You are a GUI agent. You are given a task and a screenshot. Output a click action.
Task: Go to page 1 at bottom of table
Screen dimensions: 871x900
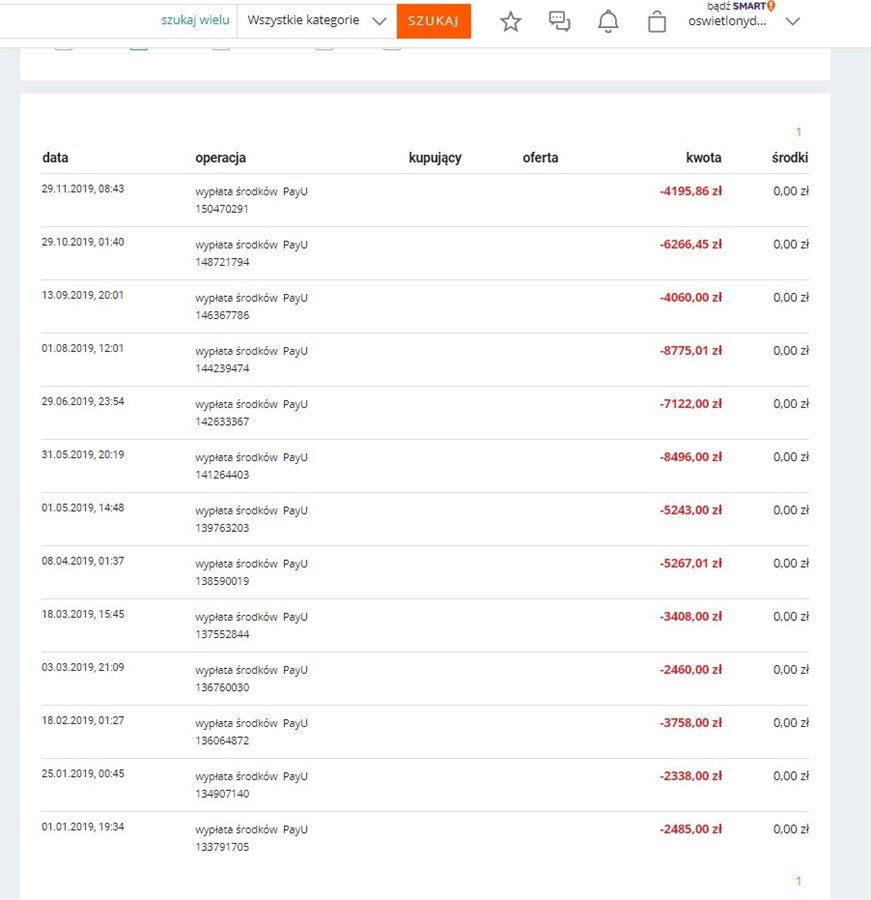(798, 881)
